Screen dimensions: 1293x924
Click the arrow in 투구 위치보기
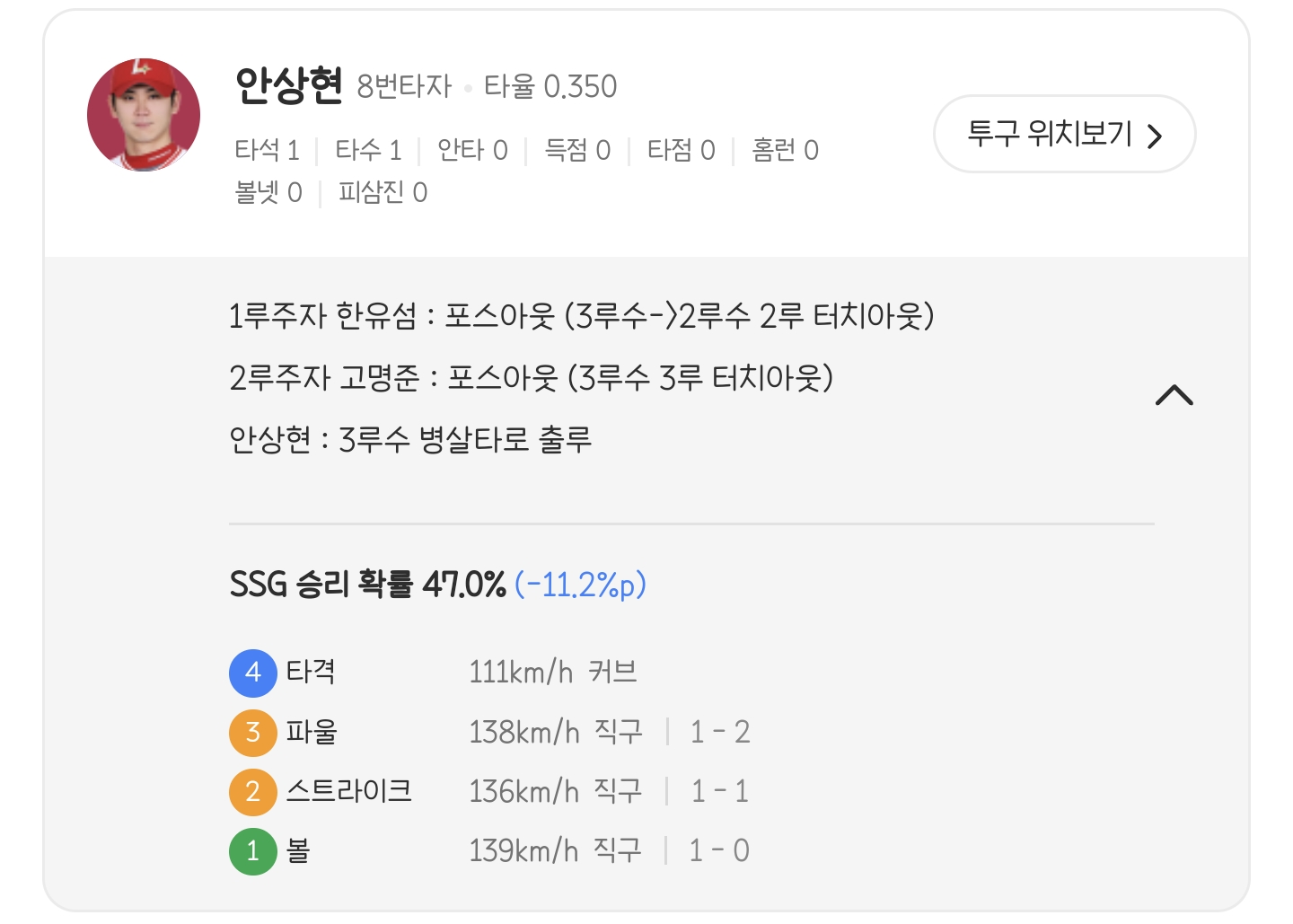(x=1156, y=136)
